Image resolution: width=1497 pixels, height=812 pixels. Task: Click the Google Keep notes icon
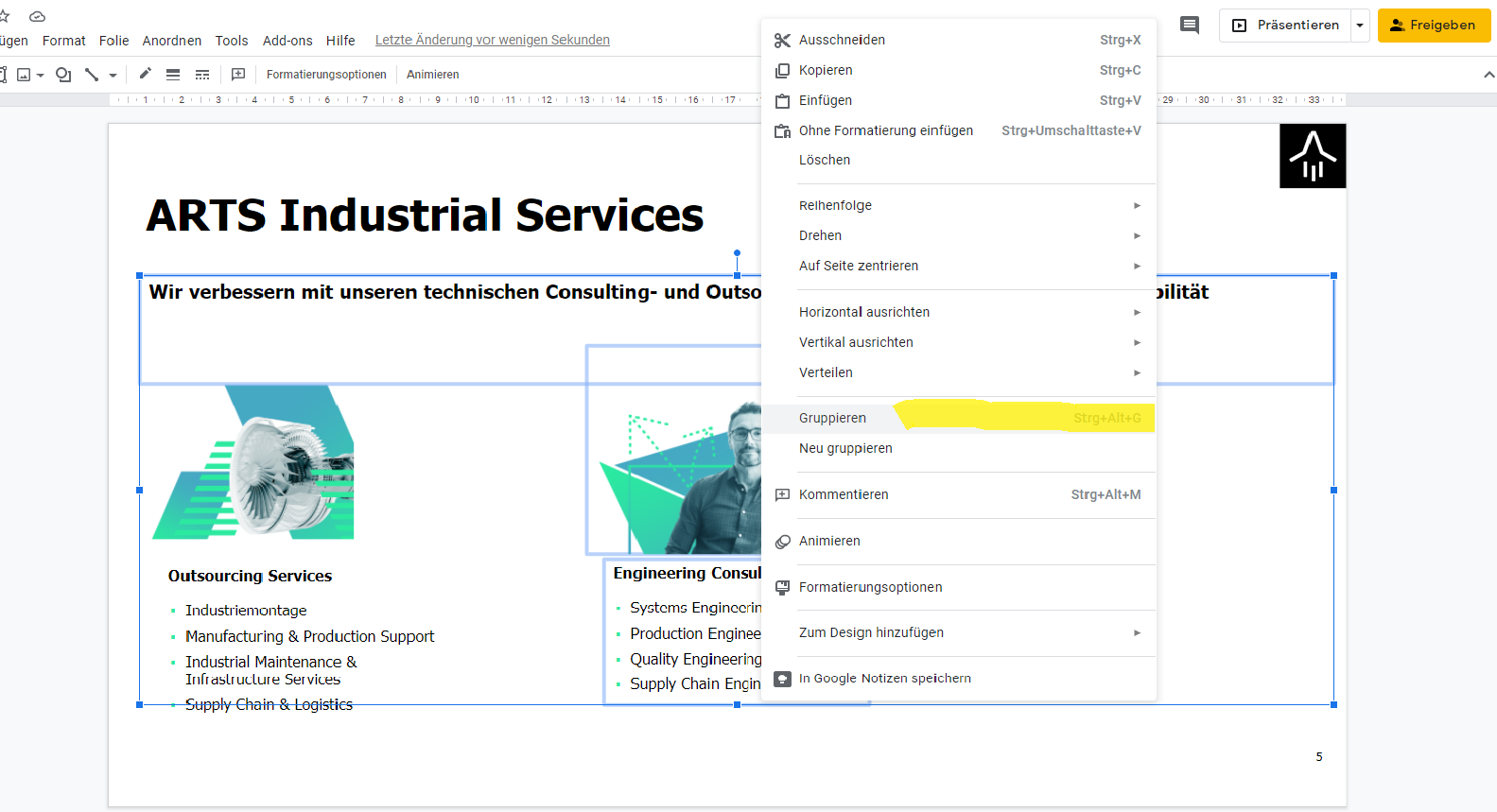click(x=782, y=679)
